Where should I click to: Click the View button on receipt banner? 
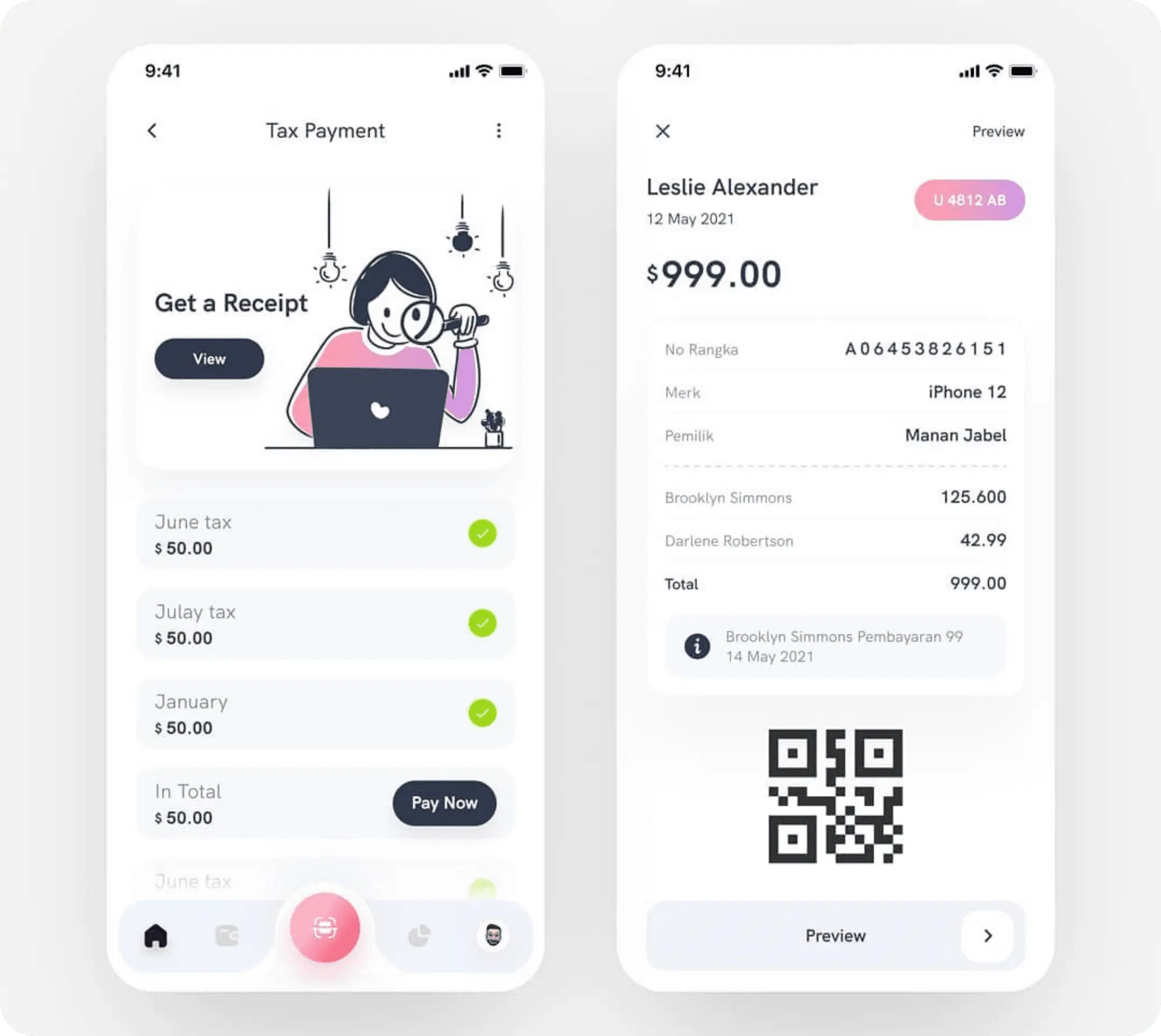pyautogui.click(x=209, y=358)
